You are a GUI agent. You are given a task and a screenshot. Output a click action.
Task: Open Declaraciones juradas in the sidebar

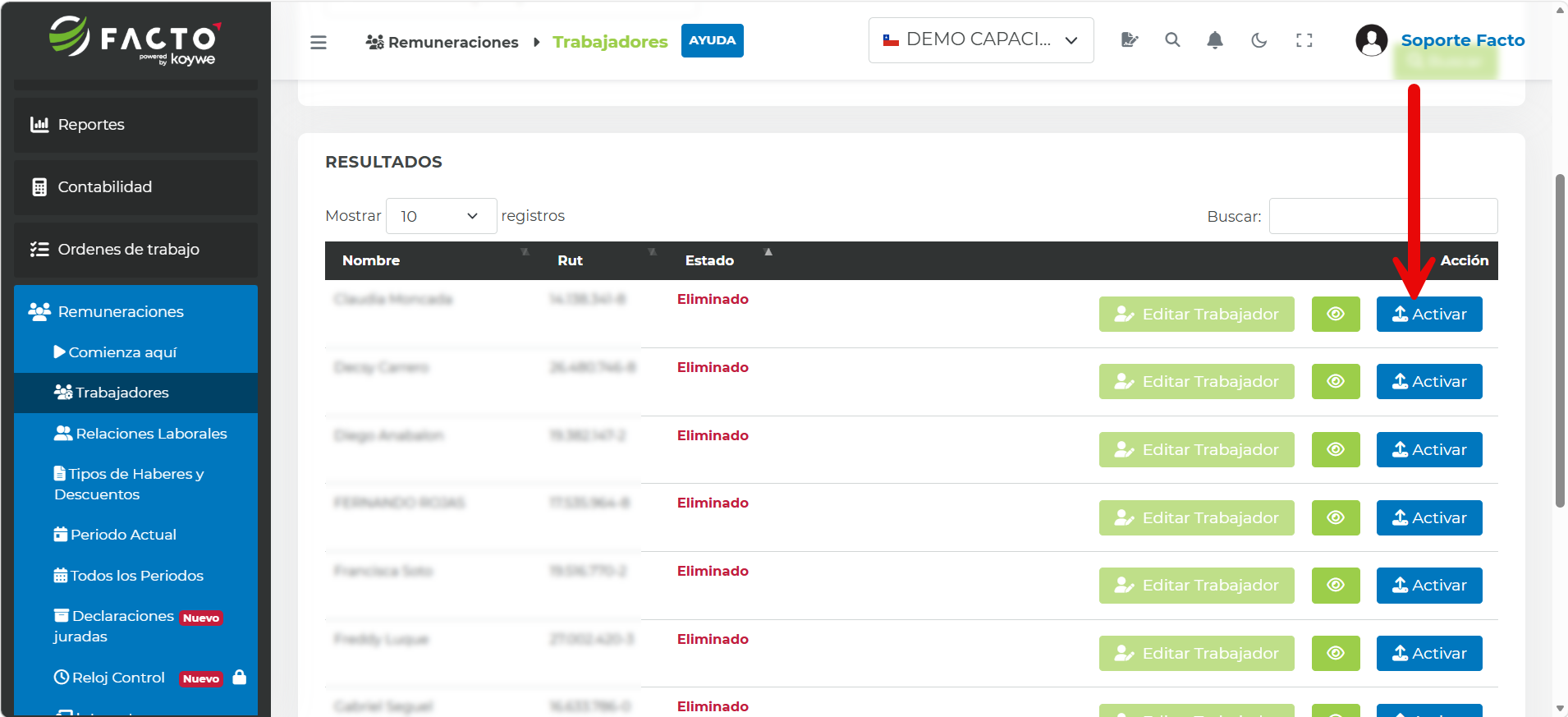pos(135,626)
